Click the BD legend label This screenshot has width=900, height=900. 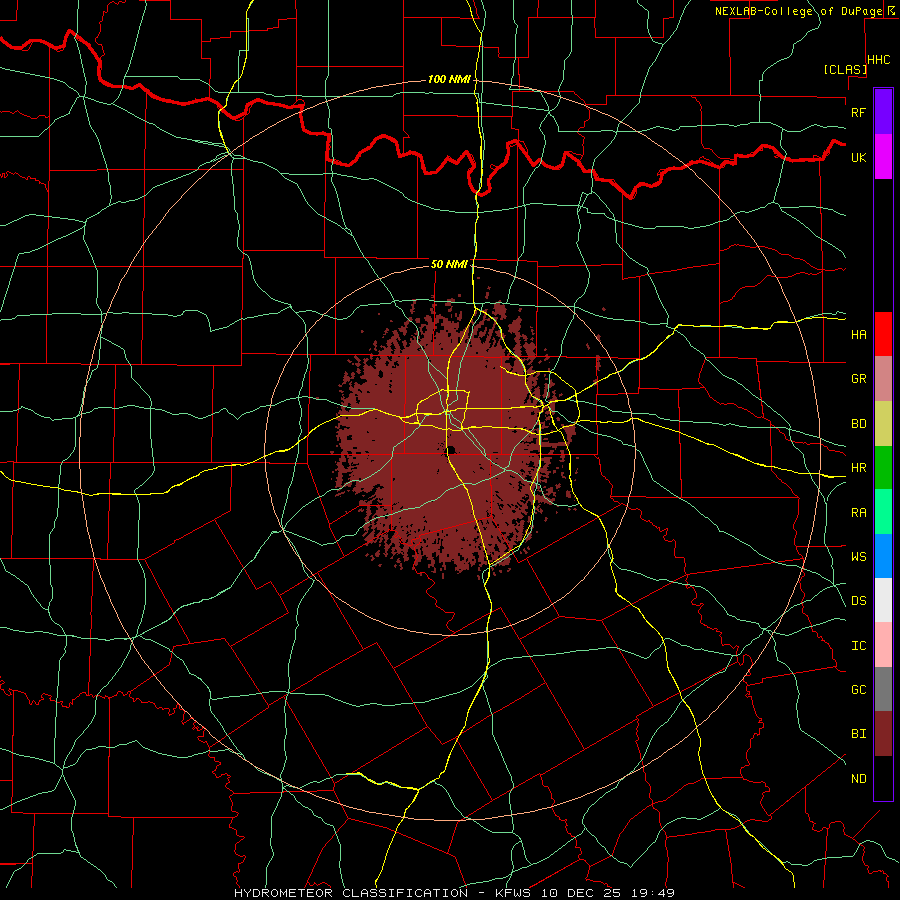tap(858, 424)
